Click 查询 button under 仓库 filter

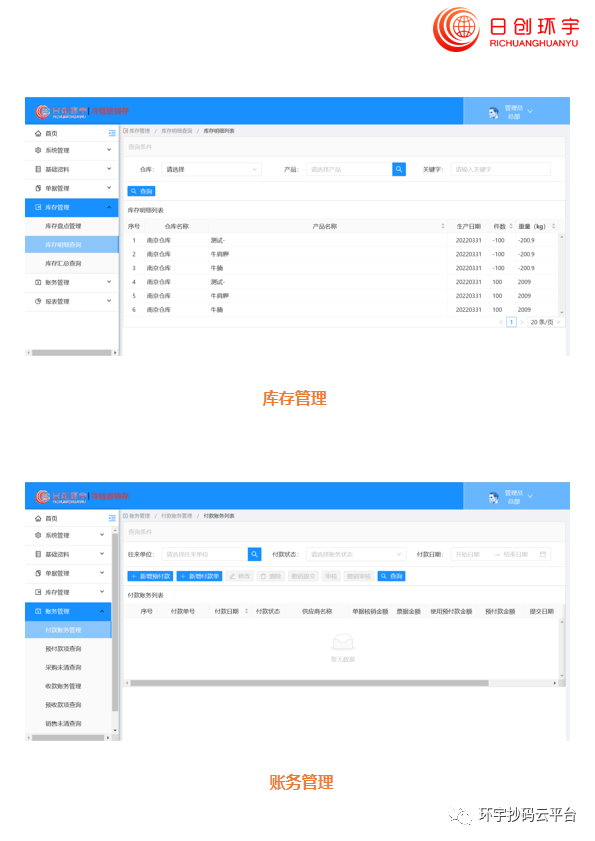click(141, 191)
